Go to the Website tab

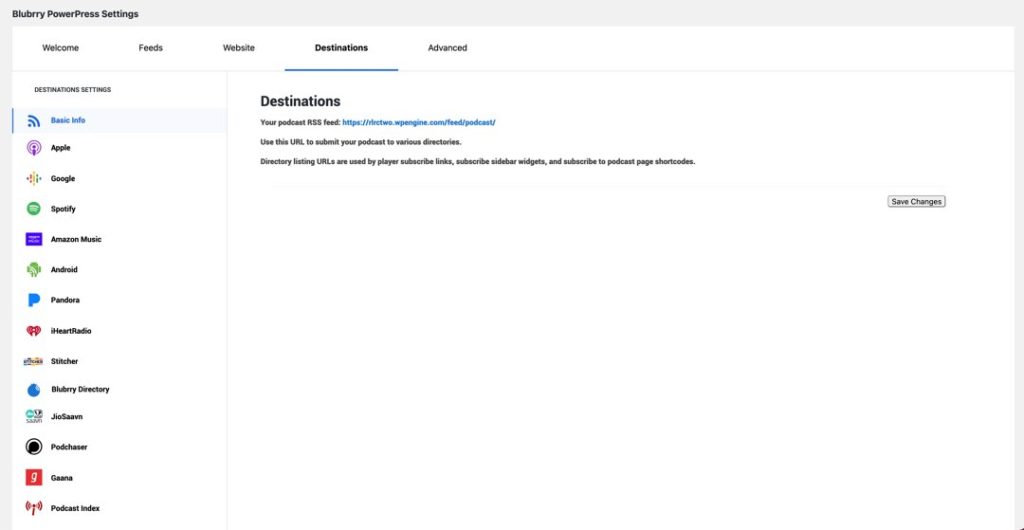[239, 48]
